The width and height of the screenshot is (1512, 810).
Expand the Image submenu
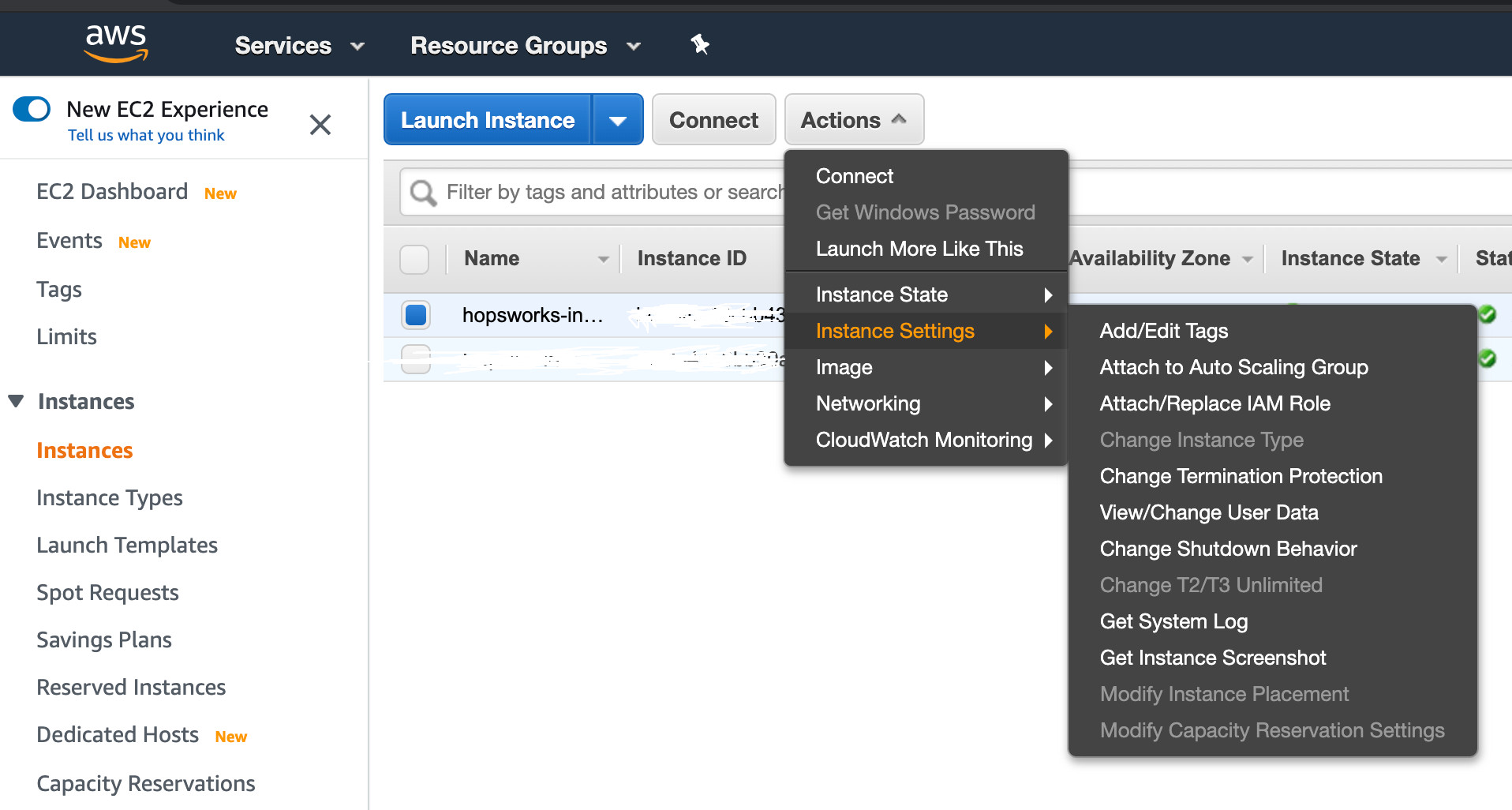click(x=926, y=367)
